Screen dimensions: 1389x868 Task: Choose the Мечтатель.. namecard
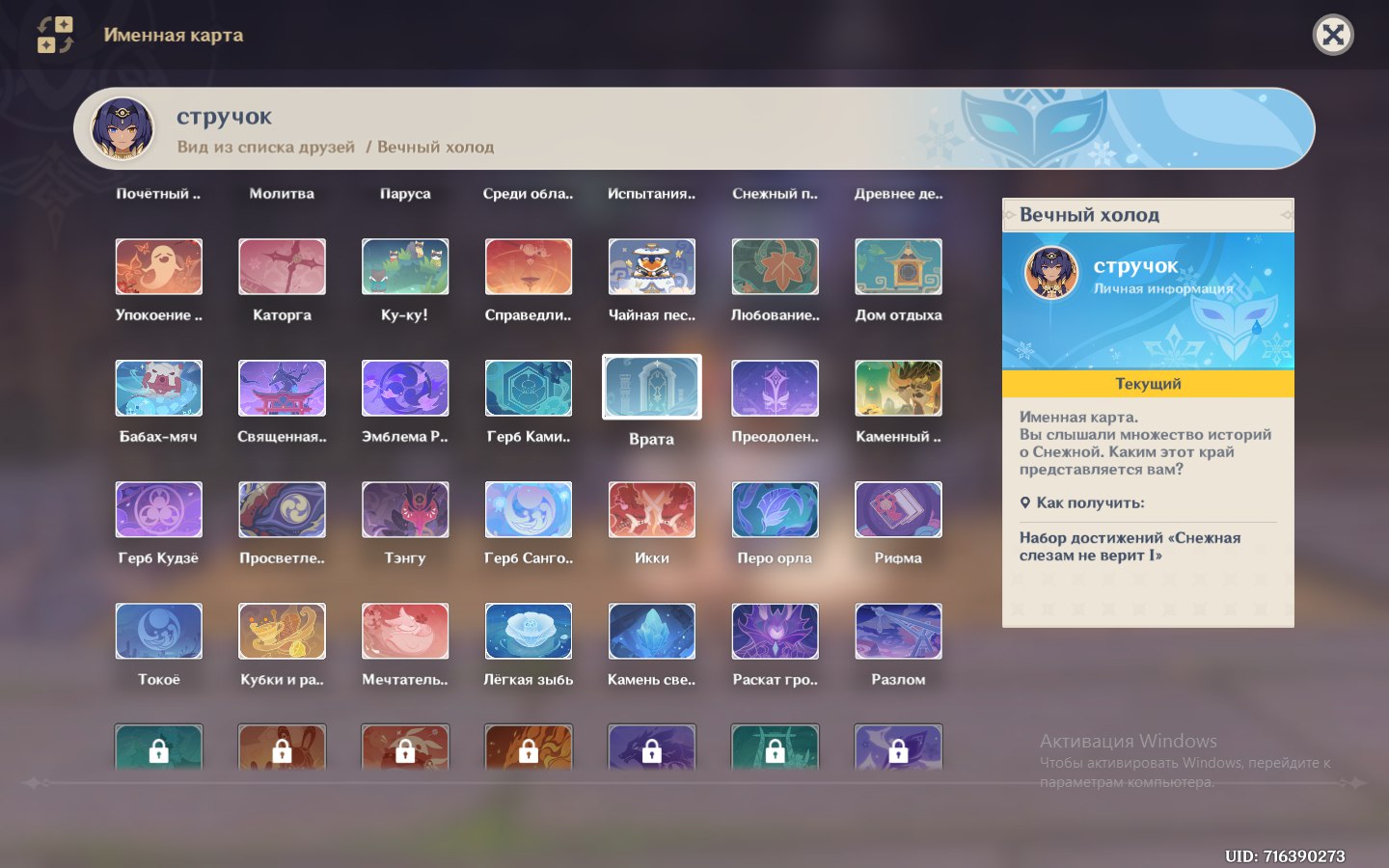click(x=405, y=632)
